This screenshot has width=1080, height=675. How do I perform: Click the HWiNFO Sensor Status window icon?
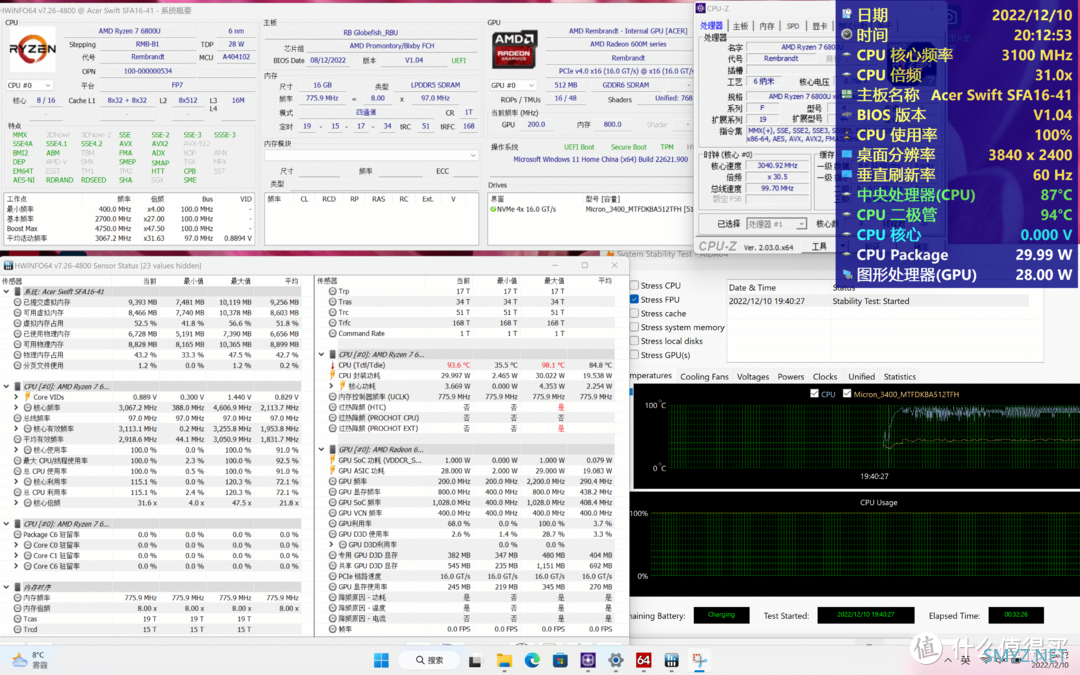point(8,265)
